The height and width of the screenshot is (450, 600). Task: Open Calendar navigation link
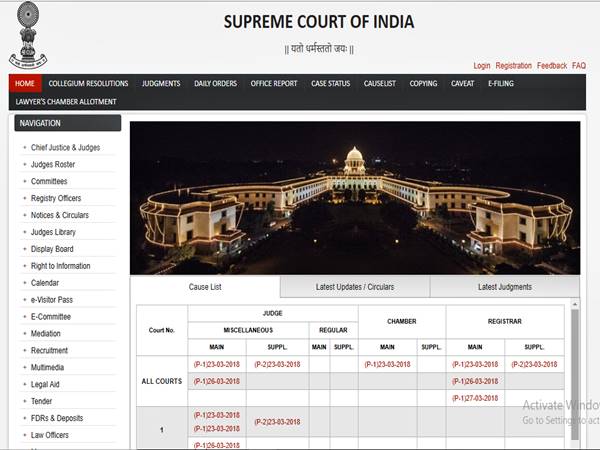(x=45, y=283)
